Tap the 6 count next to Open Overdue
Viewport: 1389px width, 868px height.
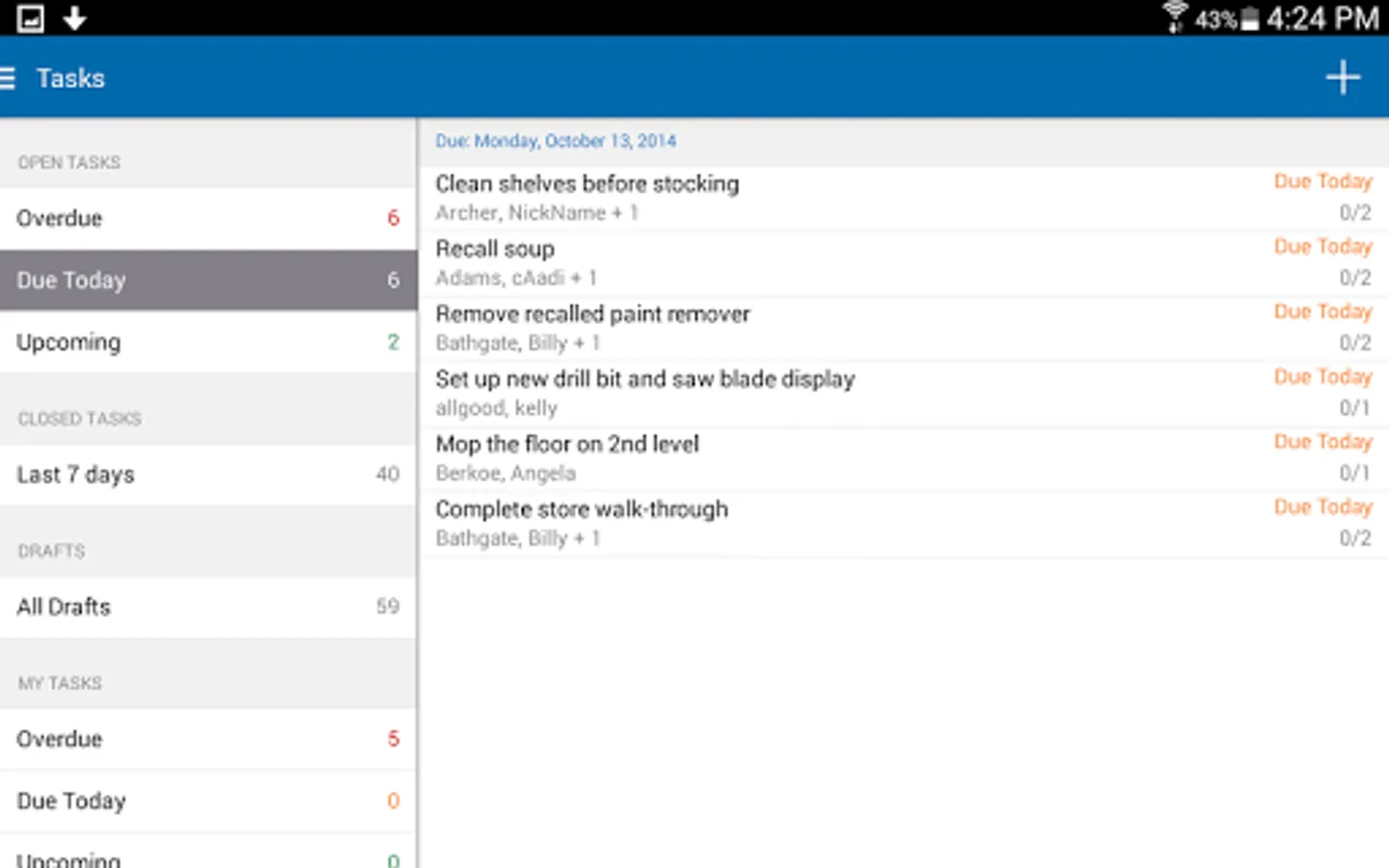point(393,218)
